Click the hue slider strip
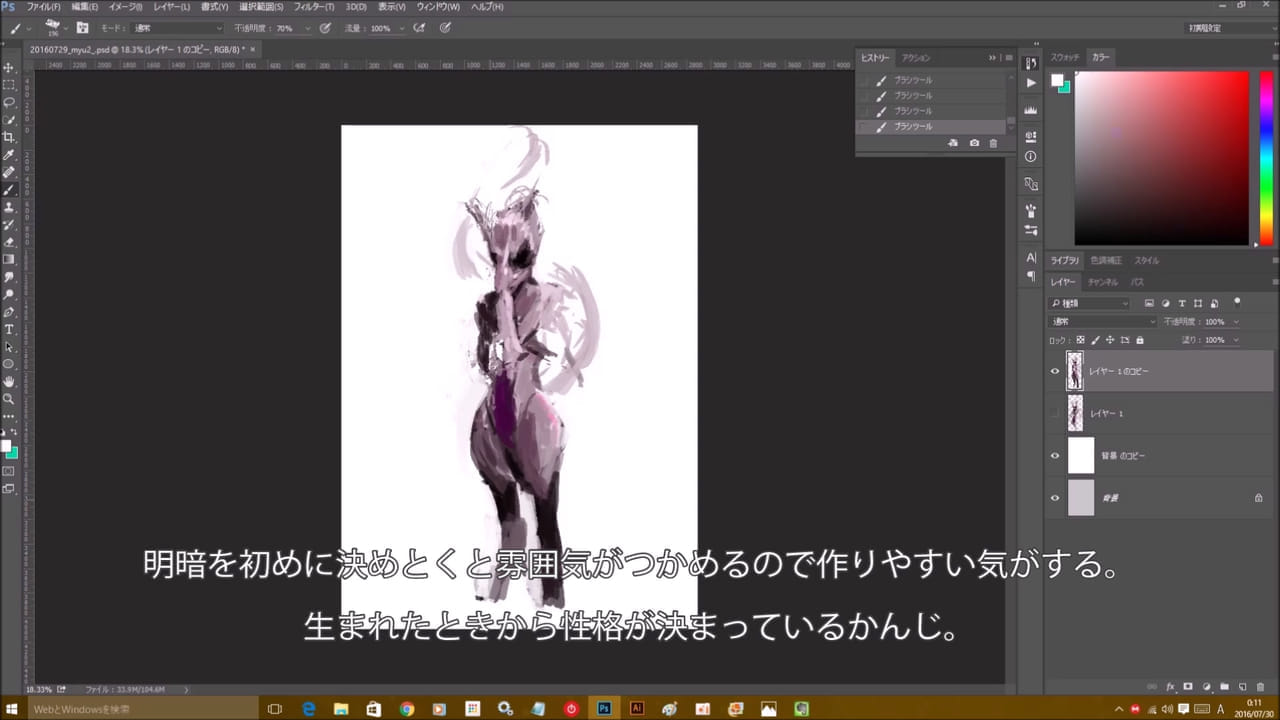Image resolution: width=1280 pixels, height=720 pixels. click(x=1267, y=158)
